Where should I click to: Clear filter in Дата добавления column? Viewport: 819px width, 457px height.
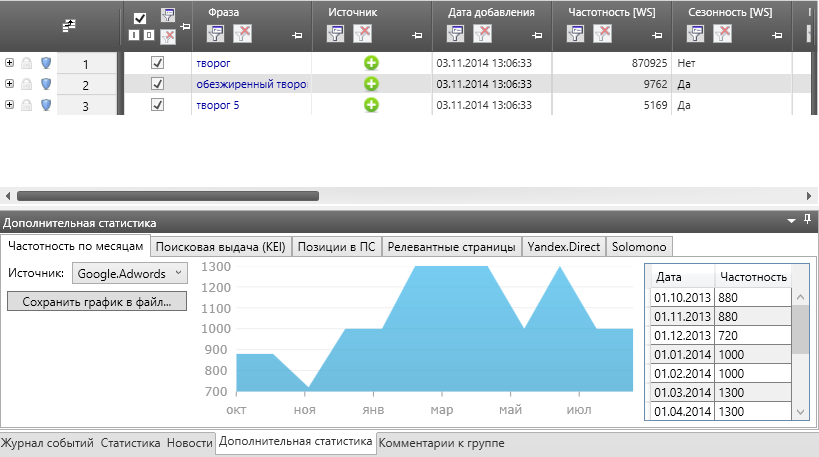pos(482,34)
